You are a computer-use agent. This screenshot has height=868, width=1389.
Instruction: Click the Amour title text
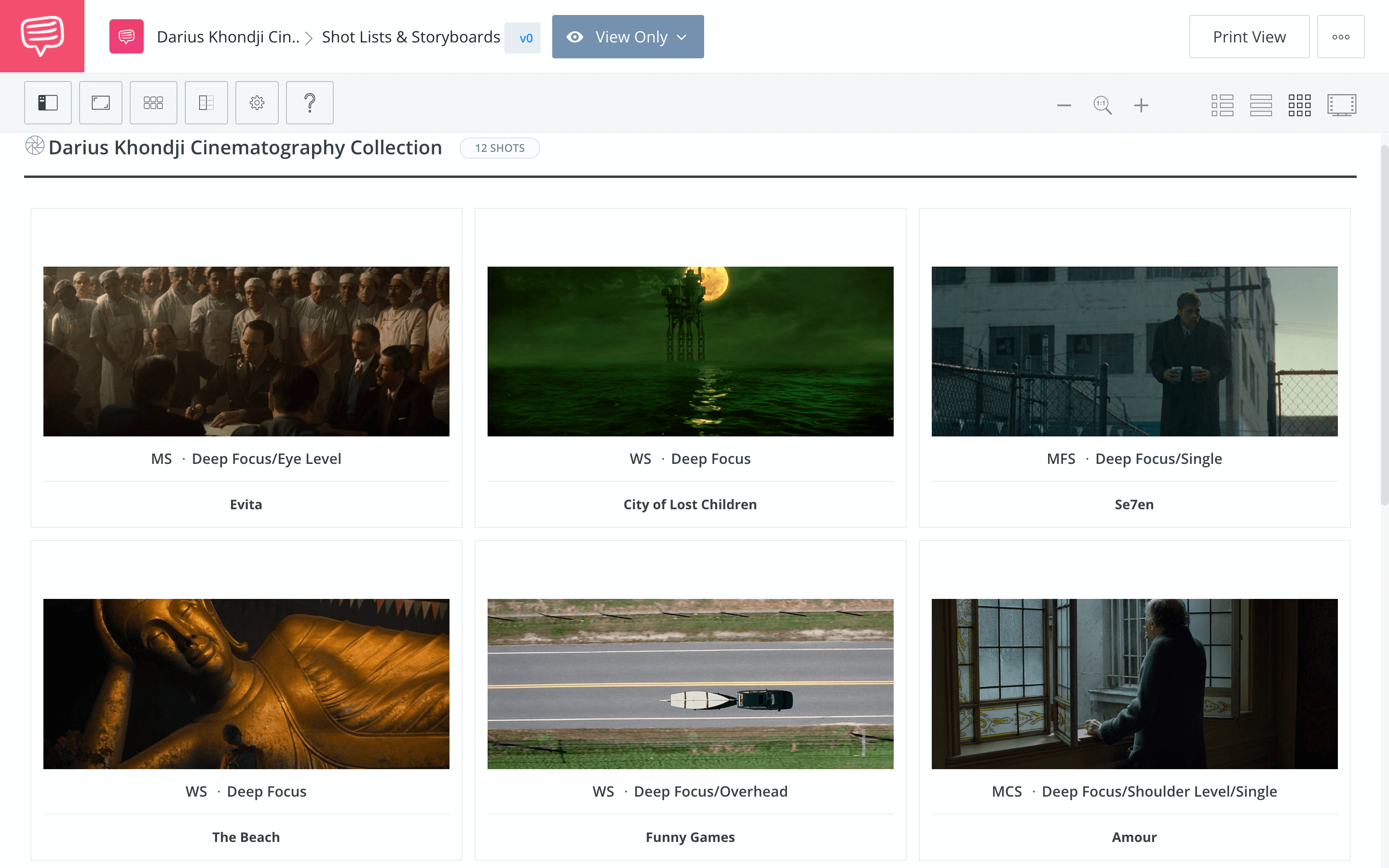pos(1134,837)
